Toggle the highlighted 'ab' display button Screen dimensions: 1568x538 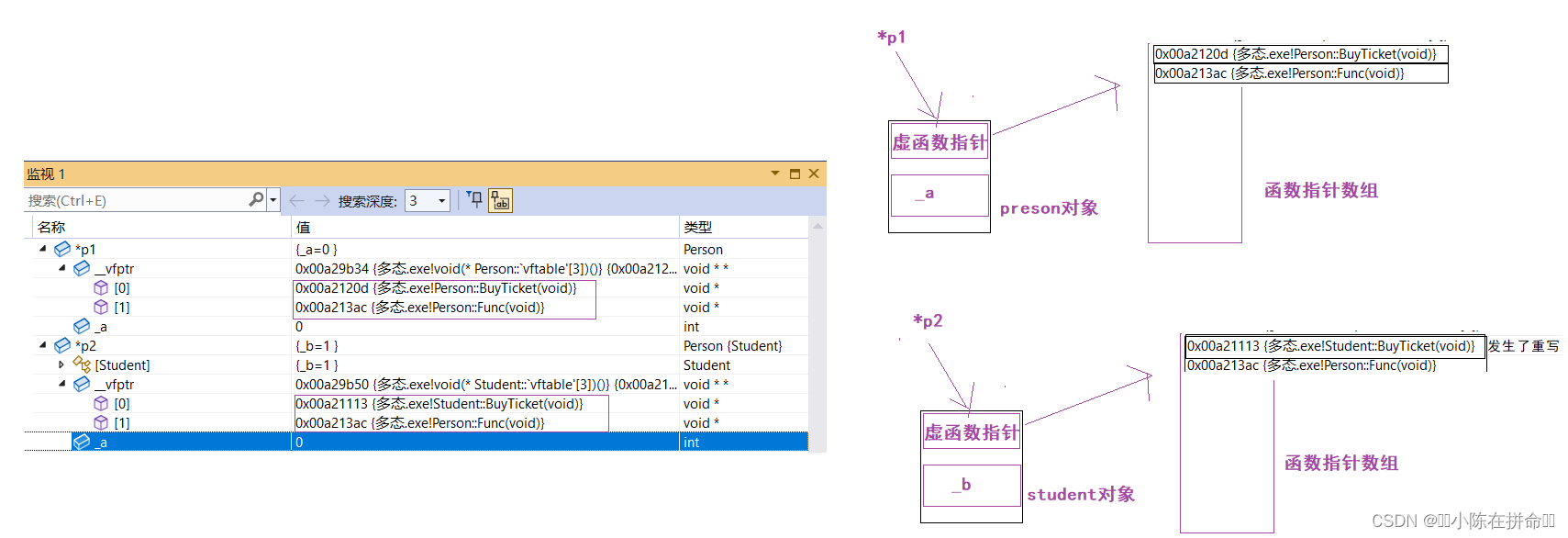coord(500,200)
